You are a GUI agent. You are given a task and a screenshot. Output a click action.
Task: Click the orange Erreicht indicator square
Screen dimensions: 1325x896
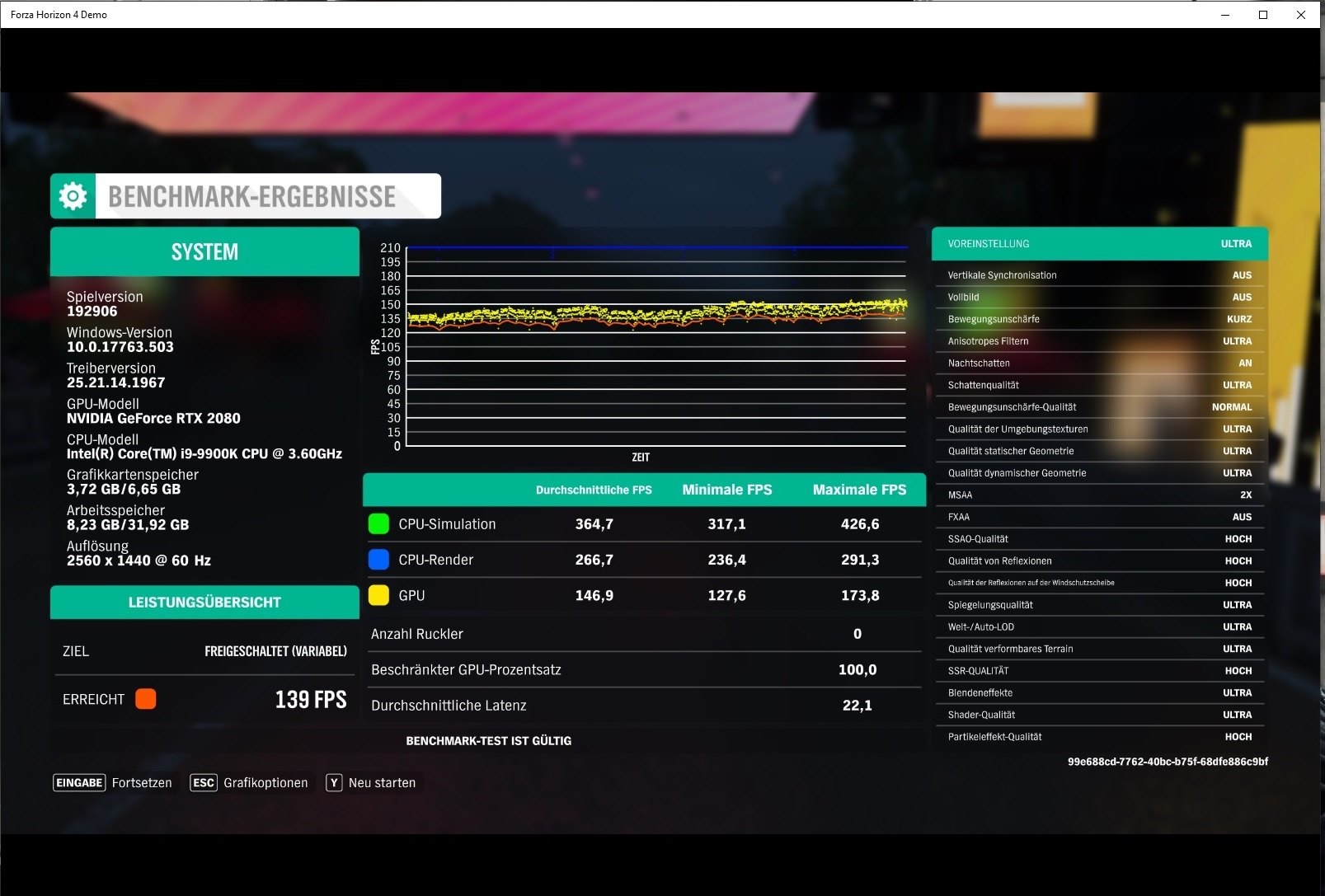[146, 699]
